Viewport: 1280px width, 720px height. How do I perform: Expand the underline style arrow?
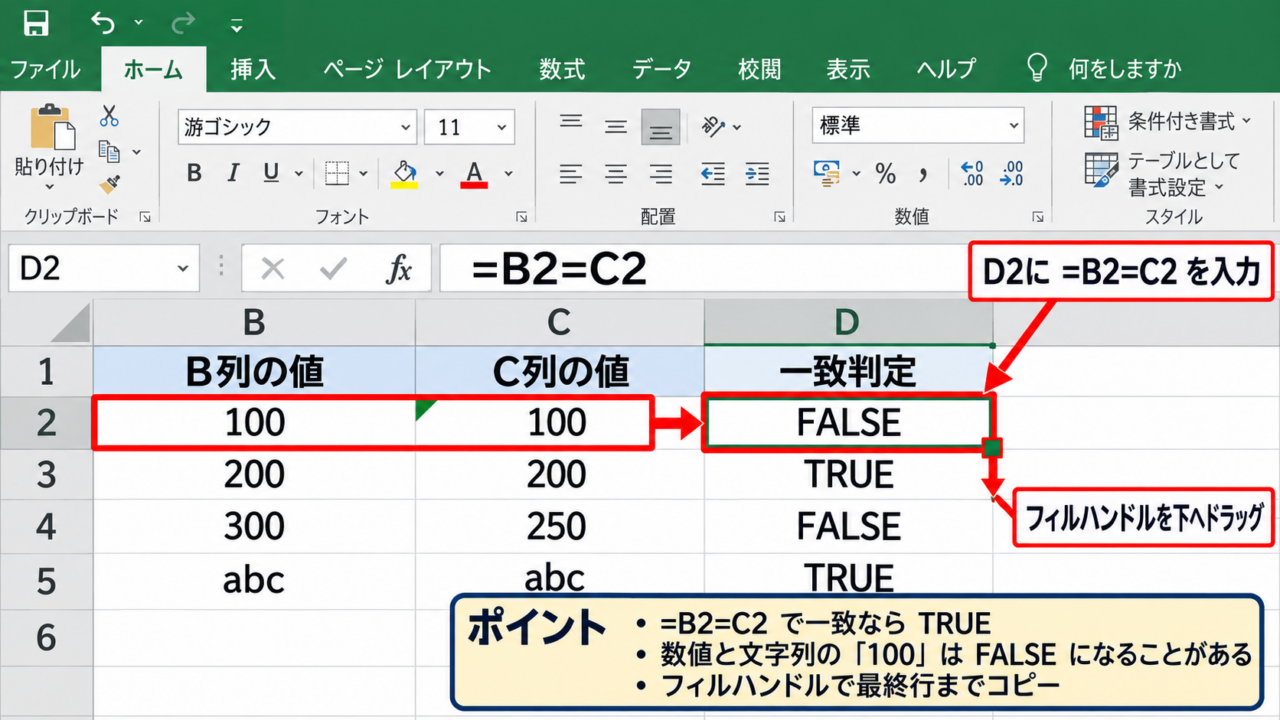point(298,174)
